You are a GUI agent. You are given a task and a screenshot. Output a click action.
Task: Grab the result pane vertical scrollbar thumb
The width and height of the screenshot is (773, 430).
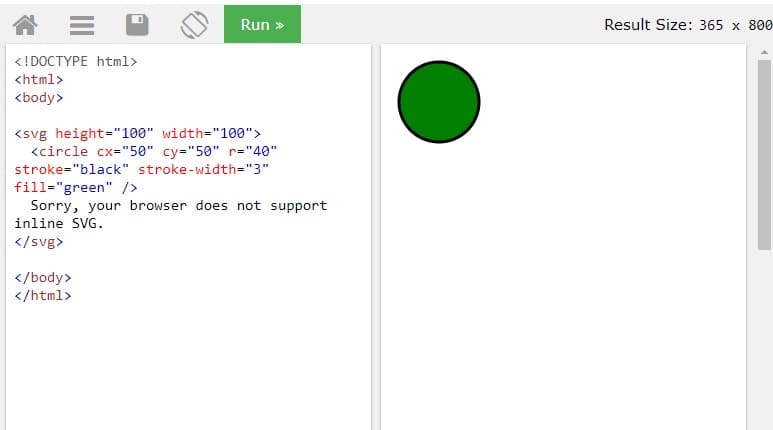point(764,150)
